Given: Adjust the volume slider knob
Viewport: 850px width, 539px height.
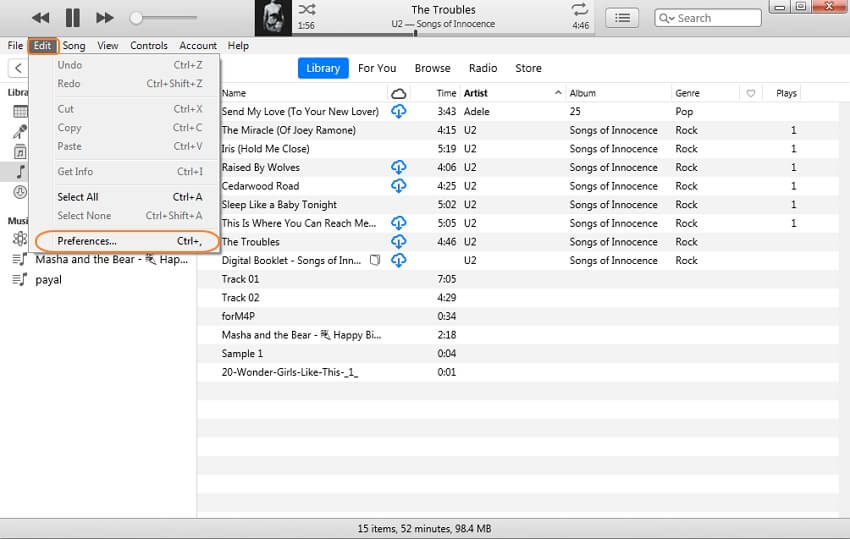Looking at the screenshot, I should pyautogui.click(x=136, y=18).
